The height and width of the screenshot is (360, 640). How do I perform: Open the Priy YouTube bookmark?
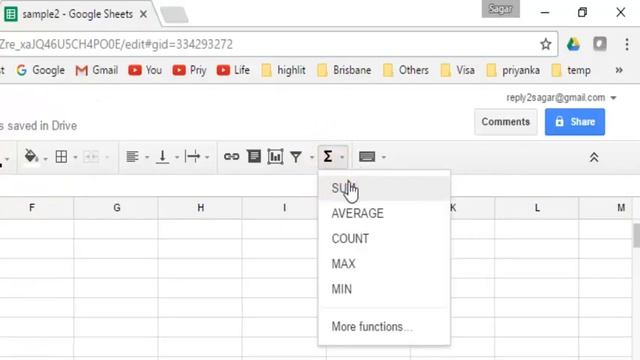tap(189, 70)
